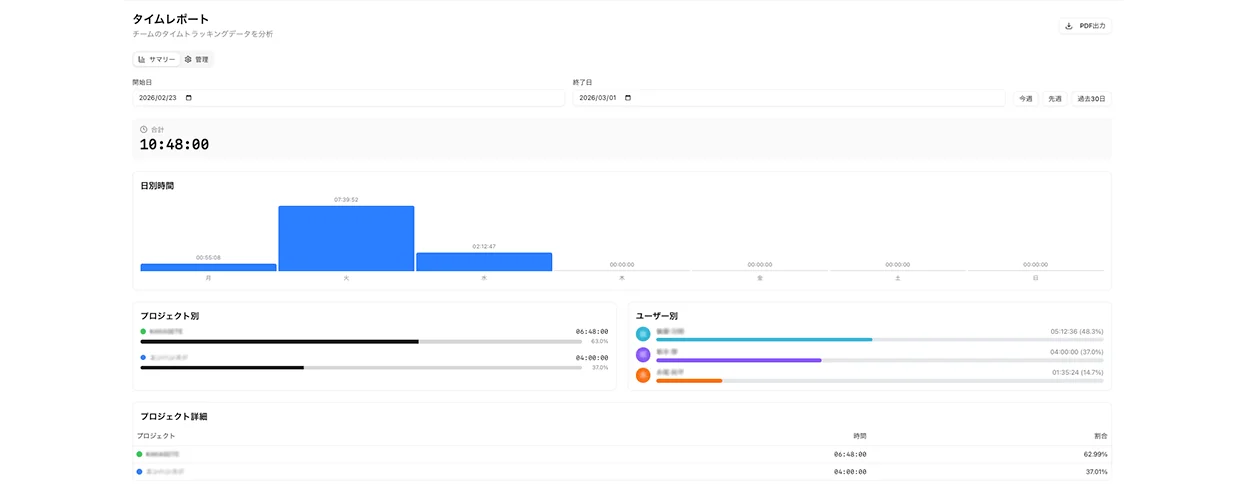Open the calendar picker for 終了日
Image resolution: width=1233 pixels, height=491 pixels.
coord(628,98)
